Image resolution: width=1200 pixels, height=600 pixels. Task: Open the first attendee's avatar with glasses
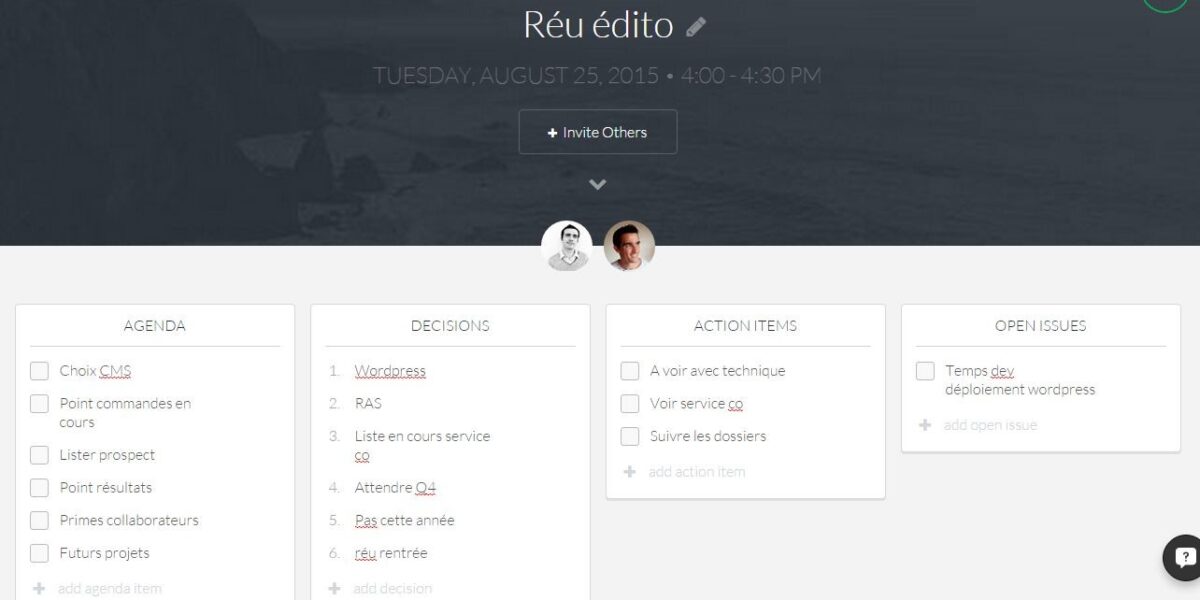click(567, 246)
